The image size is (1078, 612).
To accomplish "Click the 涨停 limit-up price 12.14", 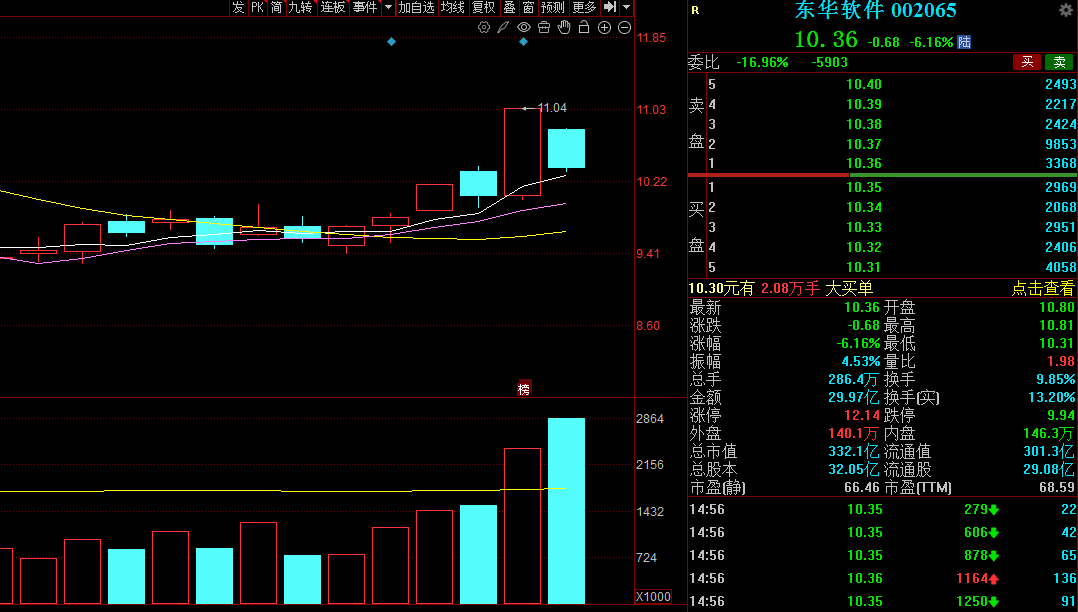I will (x=862, y=415).
